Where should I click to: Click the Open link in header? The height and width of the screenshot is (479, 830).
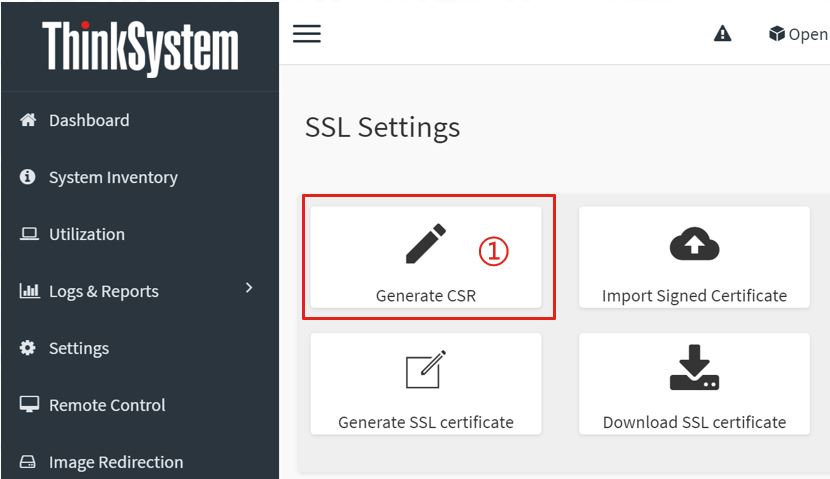808,34
